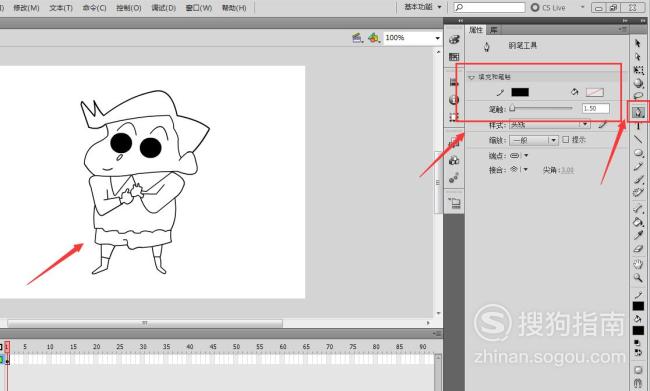Select the Hand tool

pos(638,264)
